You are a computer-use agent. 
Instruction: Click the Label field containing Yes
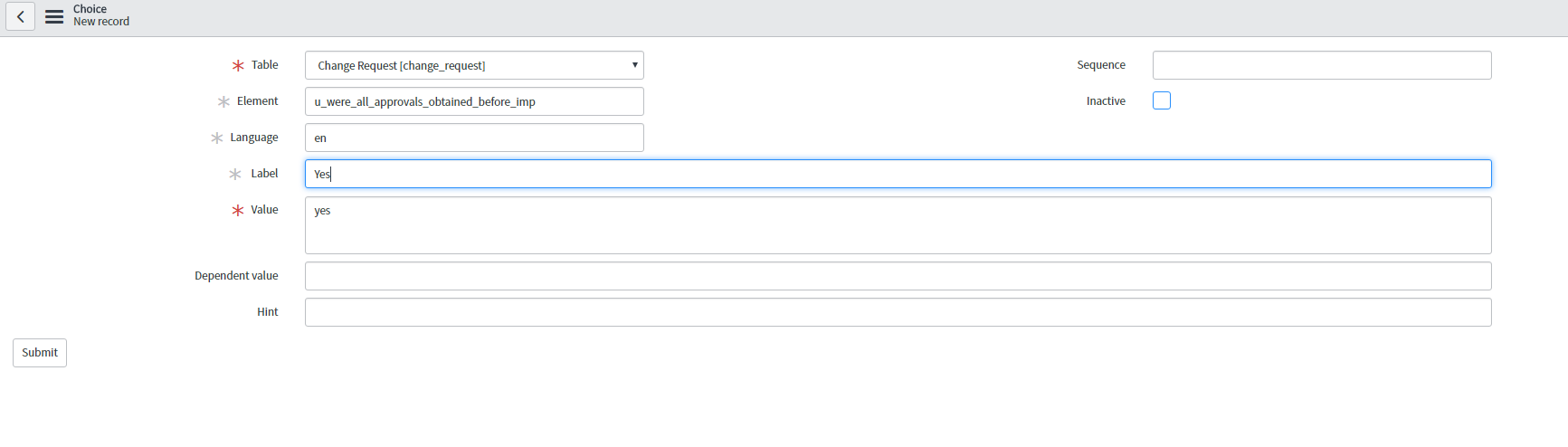[898, 174]
